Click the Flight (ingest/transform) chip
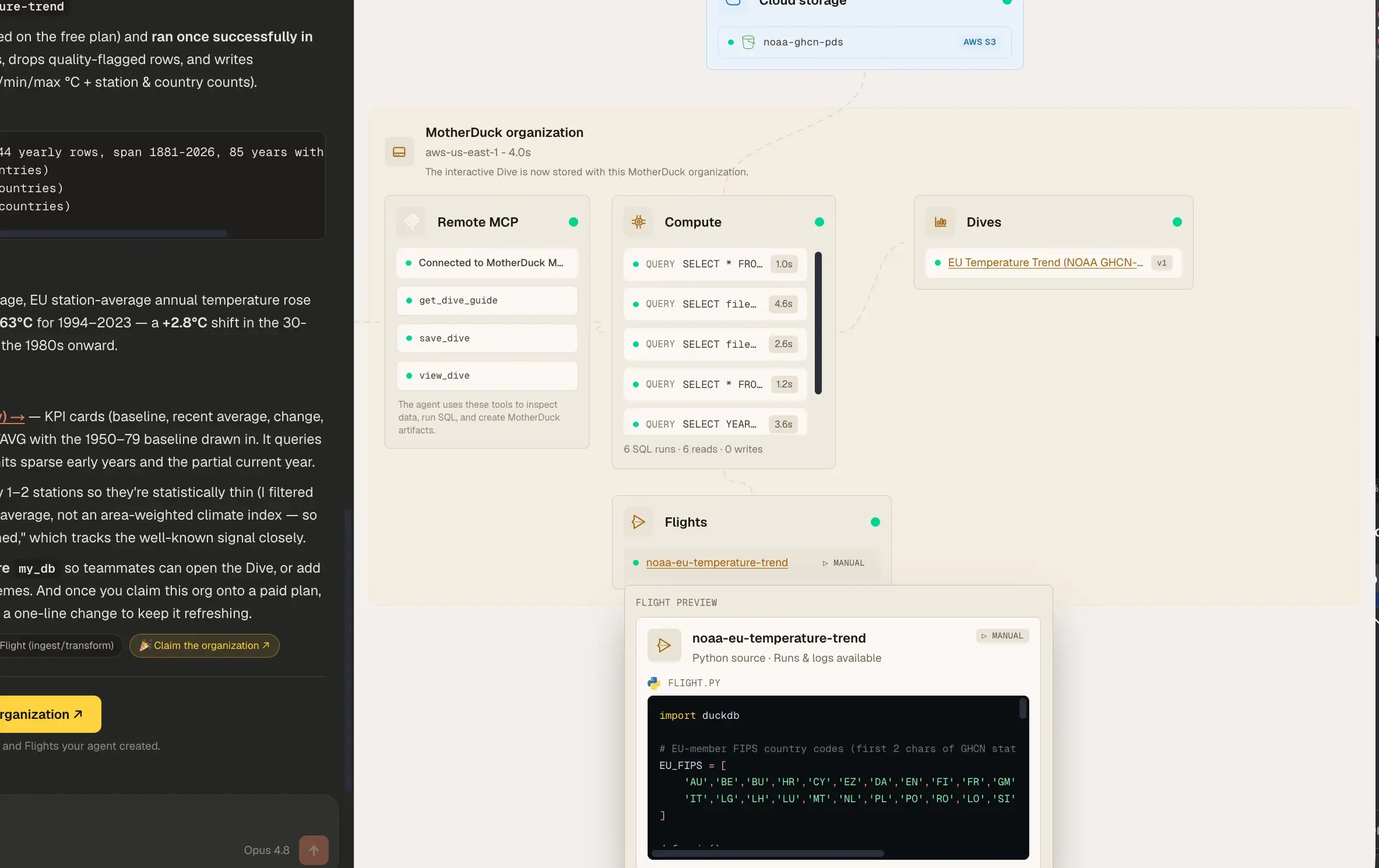The image size is (1379, 868). (x=60, y=645)
